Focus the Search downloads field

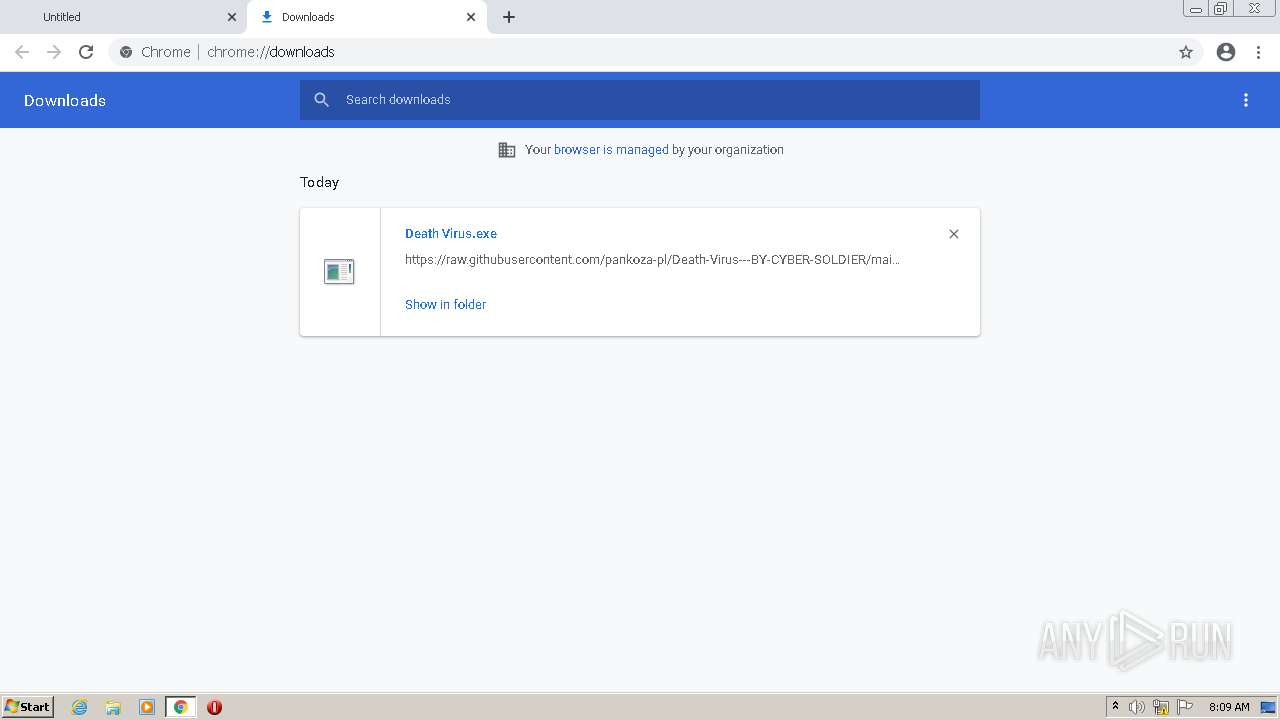pyautogui.click(x=640, y=100)
